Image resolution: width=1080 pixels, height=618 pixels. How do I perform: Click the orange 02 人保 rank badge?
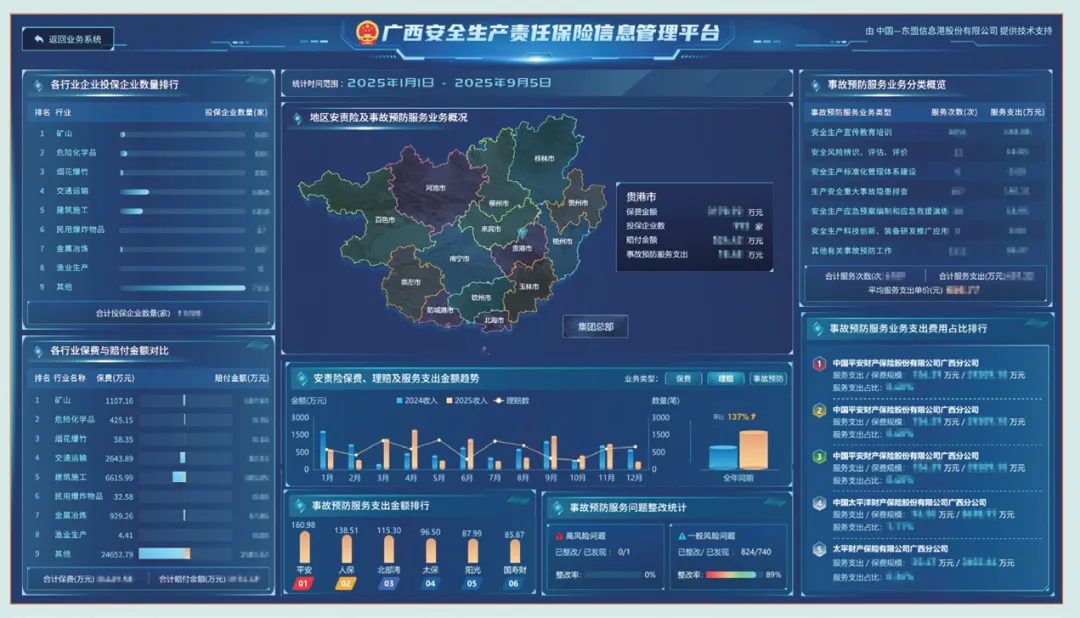point(346,583)
